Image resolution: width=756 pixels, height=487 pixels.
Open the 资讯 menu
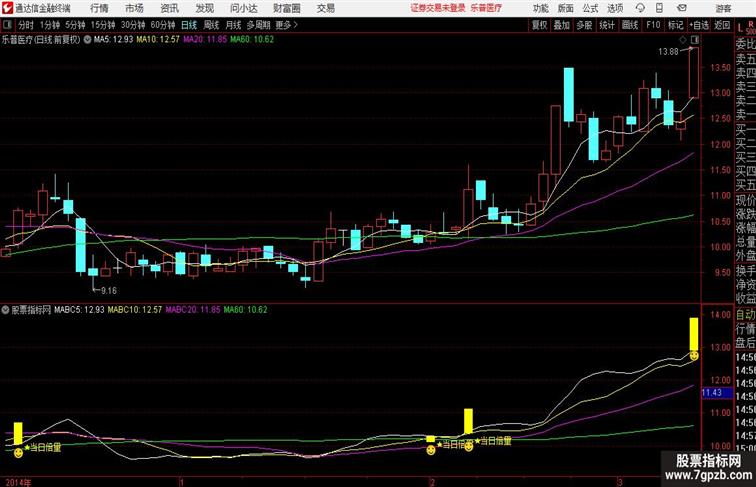pos(169,8)
